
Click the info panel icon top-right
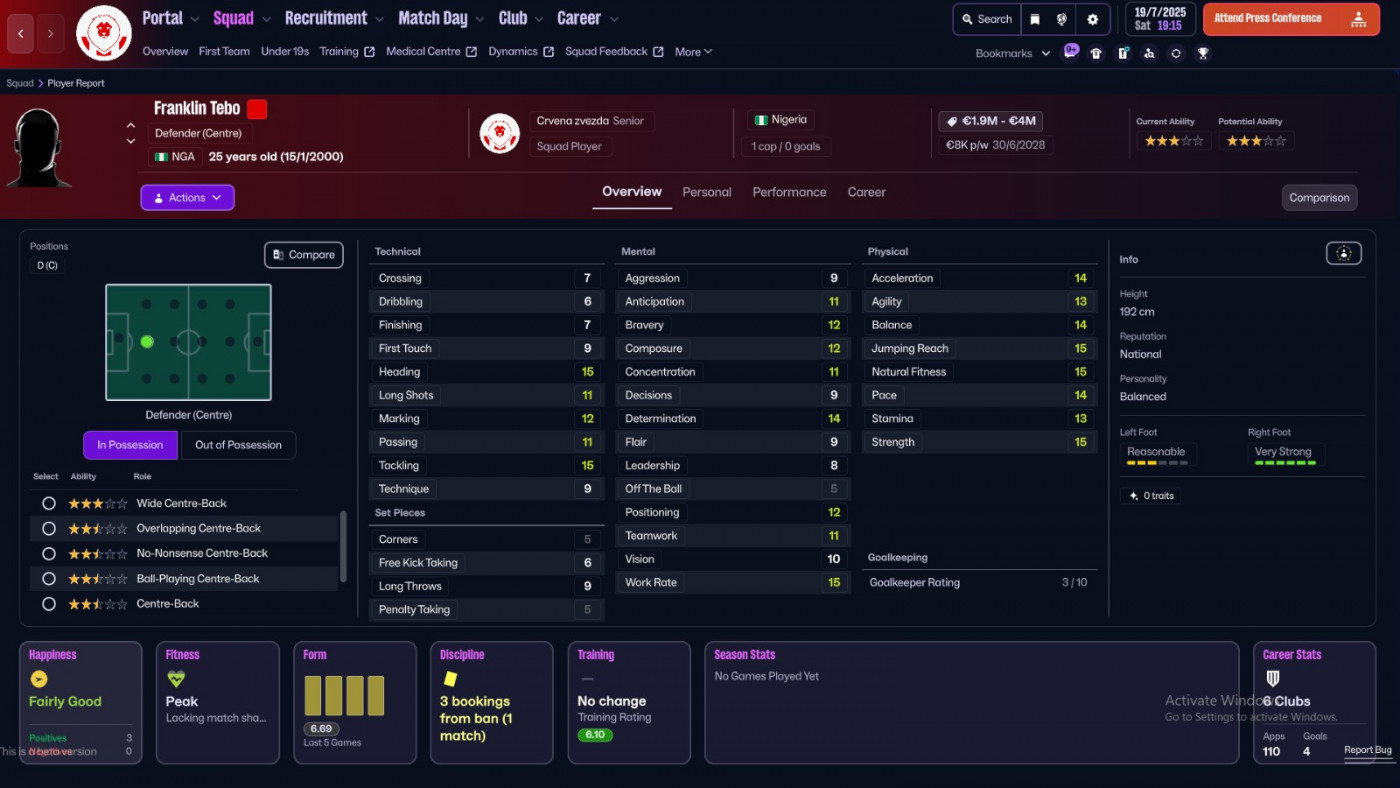coord(1343,254)
